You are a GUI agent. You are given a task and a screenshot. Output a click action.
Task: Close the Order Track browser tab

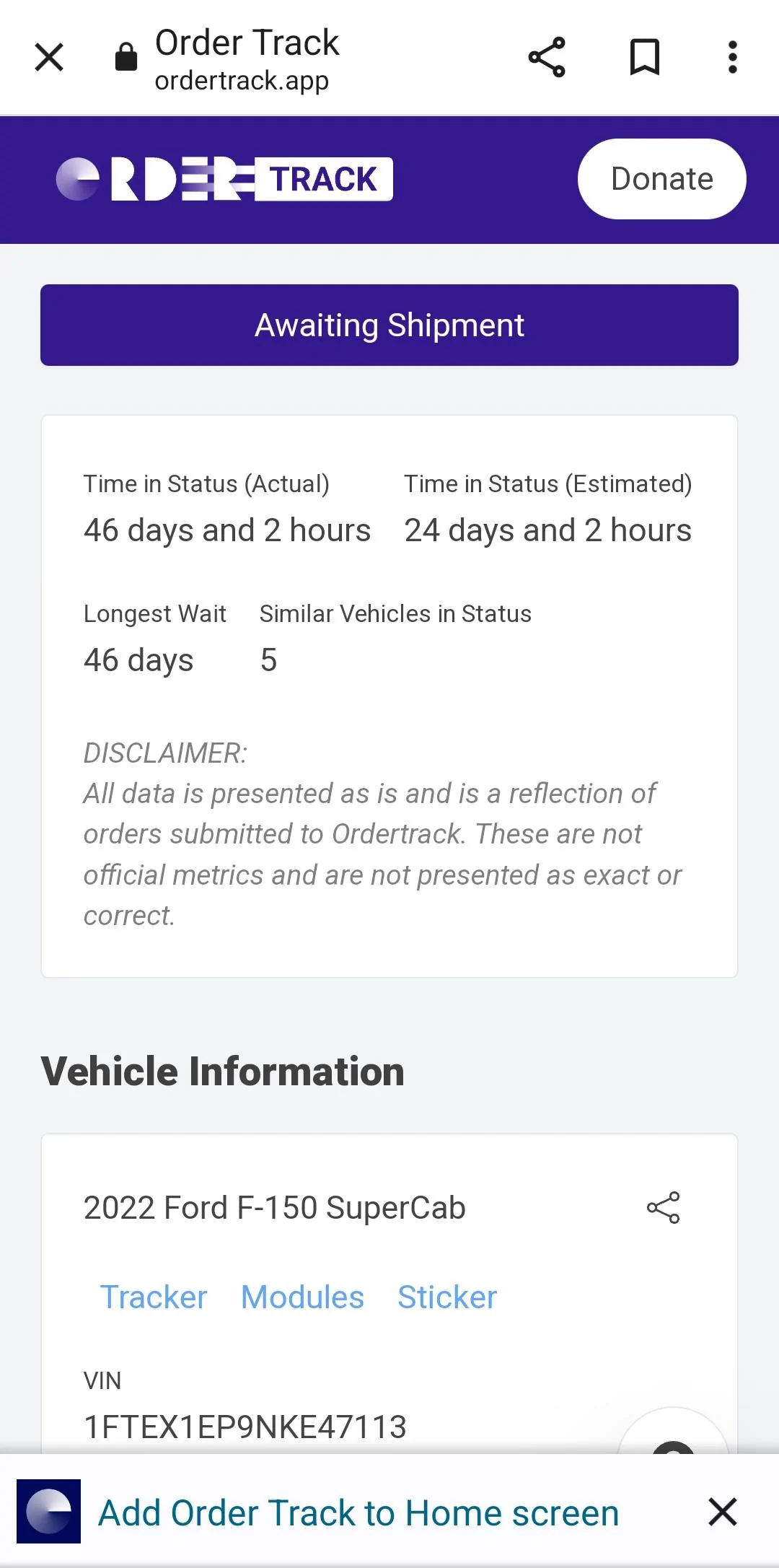[49, 57]
